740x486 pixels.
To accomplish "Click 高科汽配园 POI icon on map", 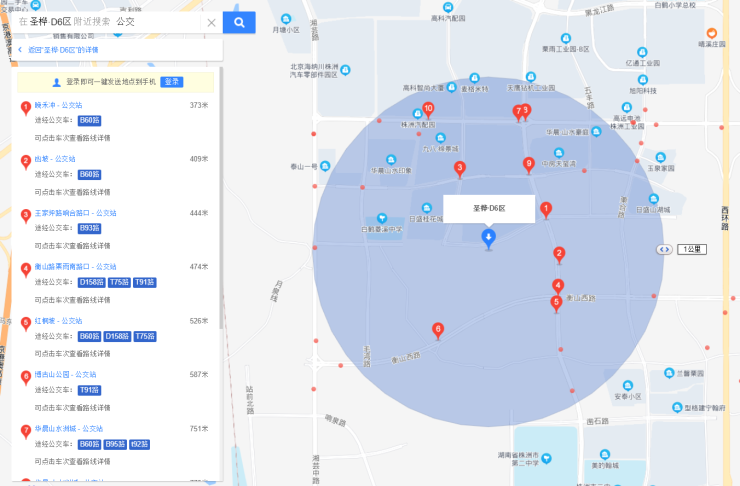I will (448, 8).
